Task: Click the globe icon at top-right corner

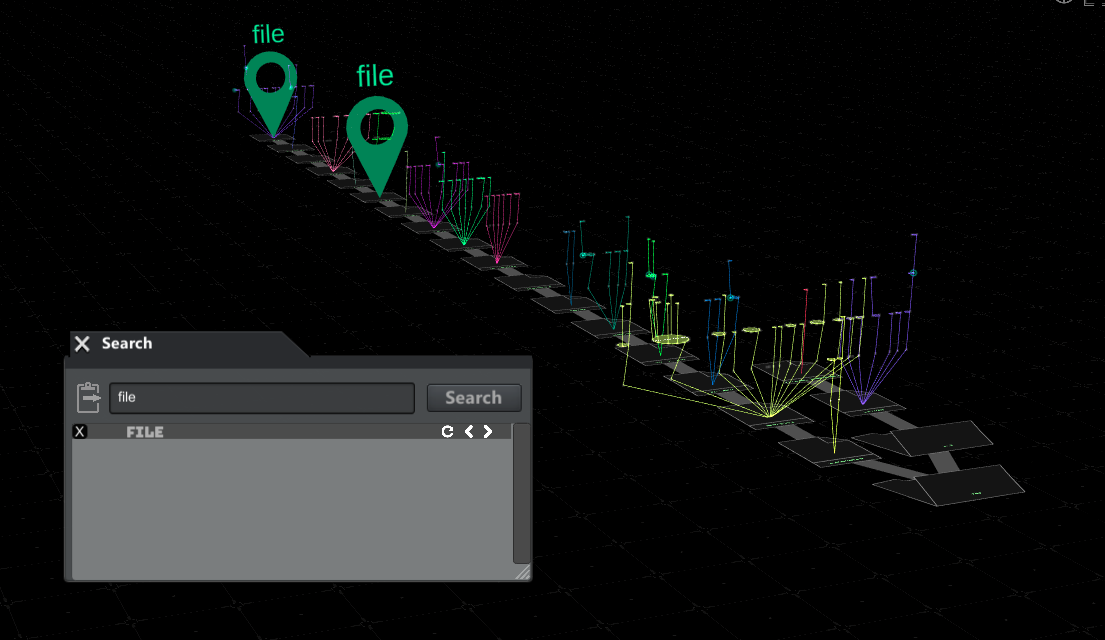Action: click(1063, 2)
